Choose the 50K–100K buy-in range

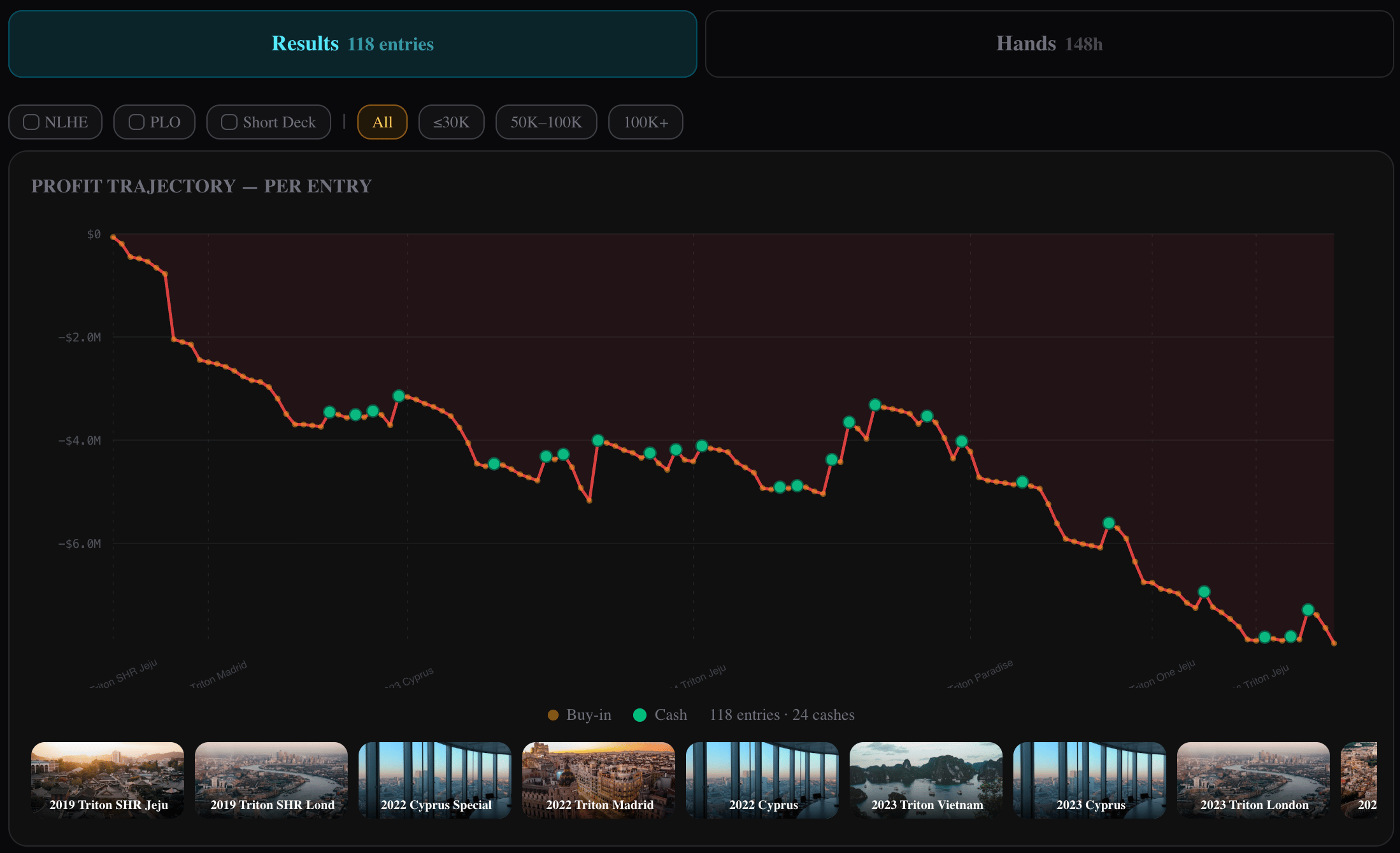[546, 122]
